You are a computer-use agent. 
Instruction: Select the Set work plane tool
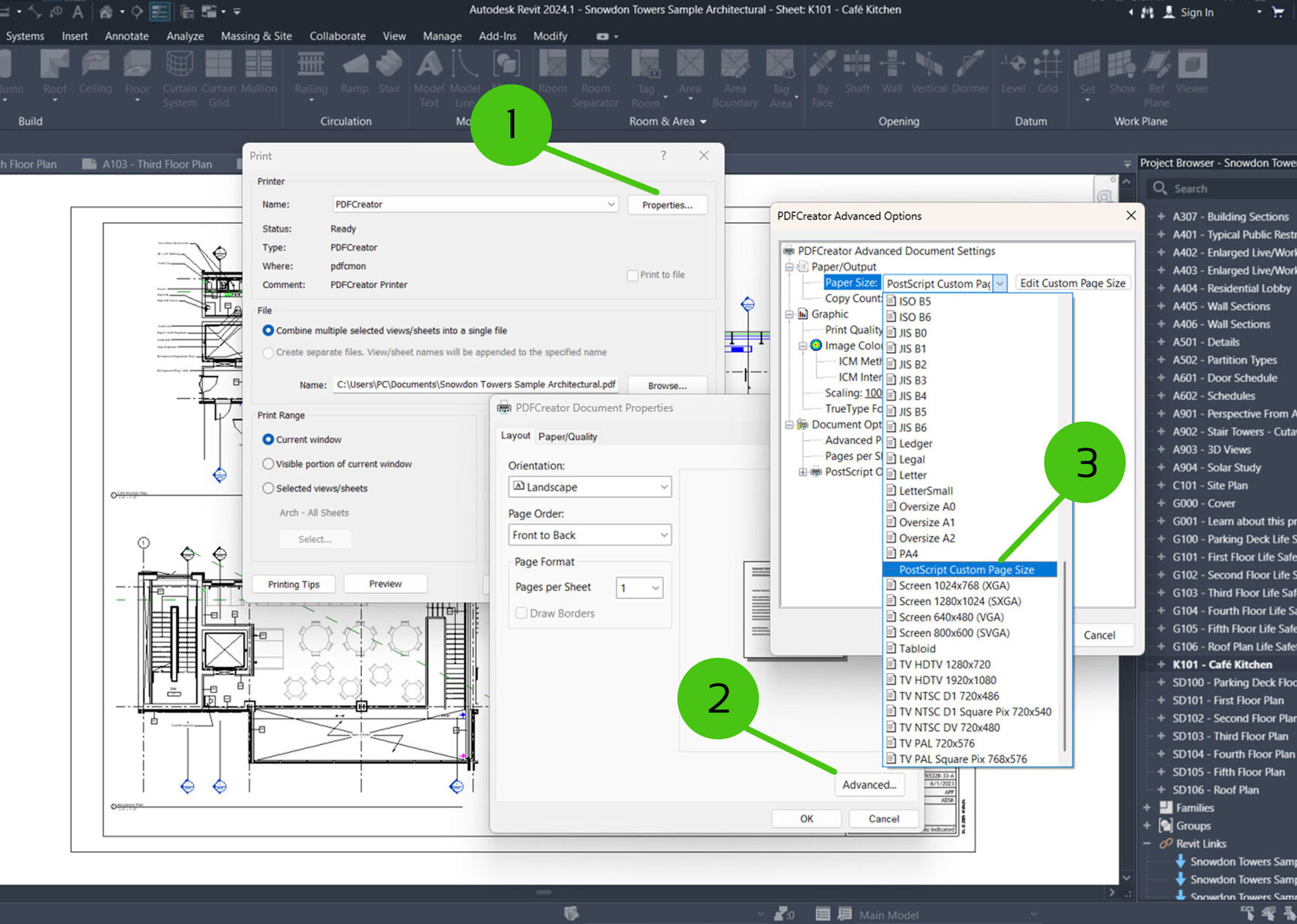pos(1087,75)
